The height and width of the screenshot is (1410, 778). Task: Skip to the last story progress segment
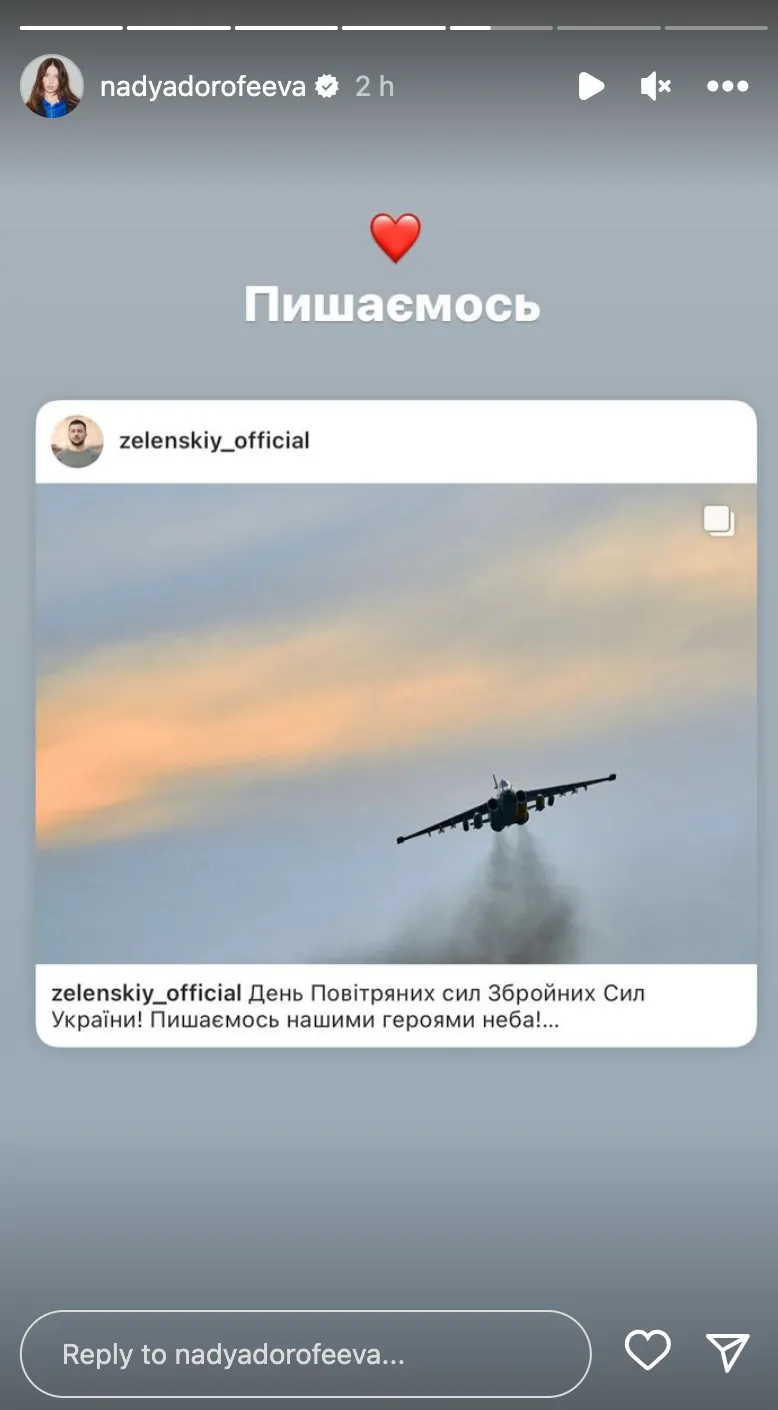(x=716, y=27)
